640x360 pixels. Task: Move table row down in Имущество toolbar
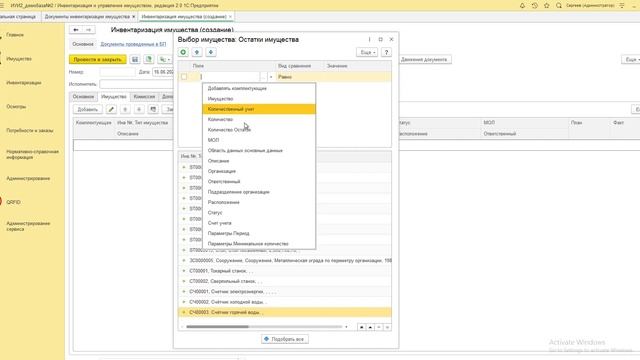[139, 109]
